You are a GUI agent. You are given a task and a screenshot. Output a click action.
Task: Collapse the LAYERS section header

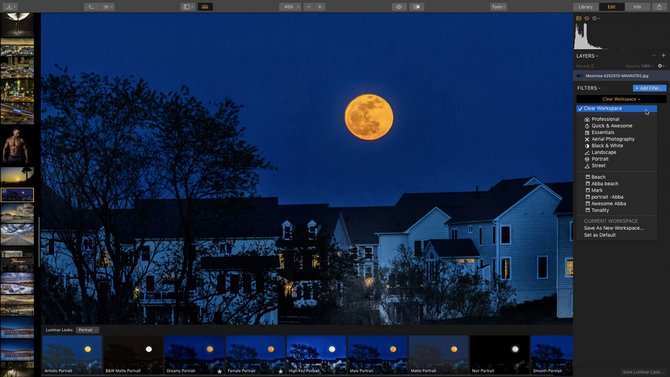(587, 56)
